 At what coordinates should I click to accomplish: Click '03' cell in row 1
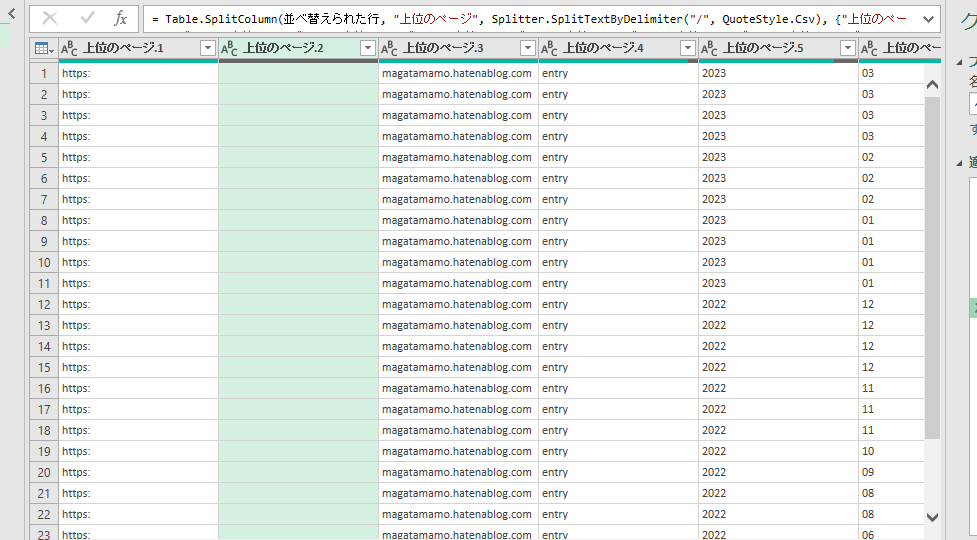(x=891, y=73)
